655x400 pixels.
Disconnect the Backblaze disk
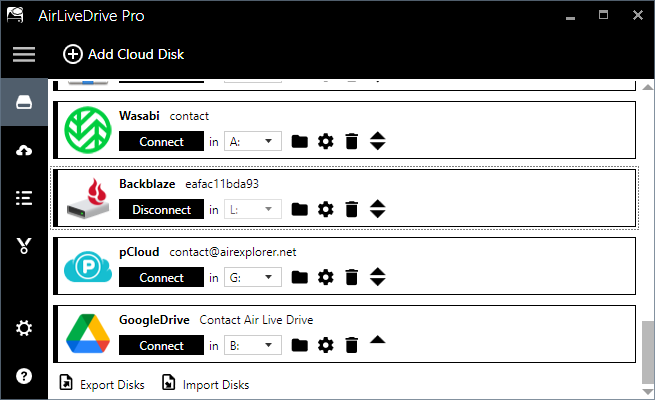point(161,210)
